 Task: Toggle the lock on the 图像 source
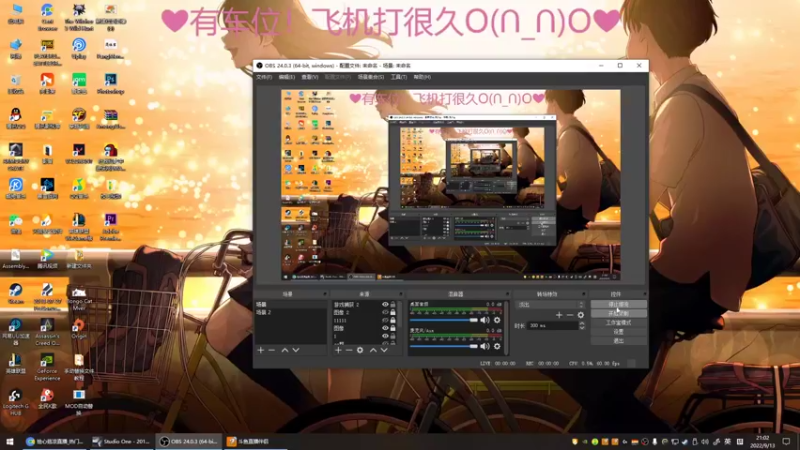pyautogui.click(x=393, y=328)
